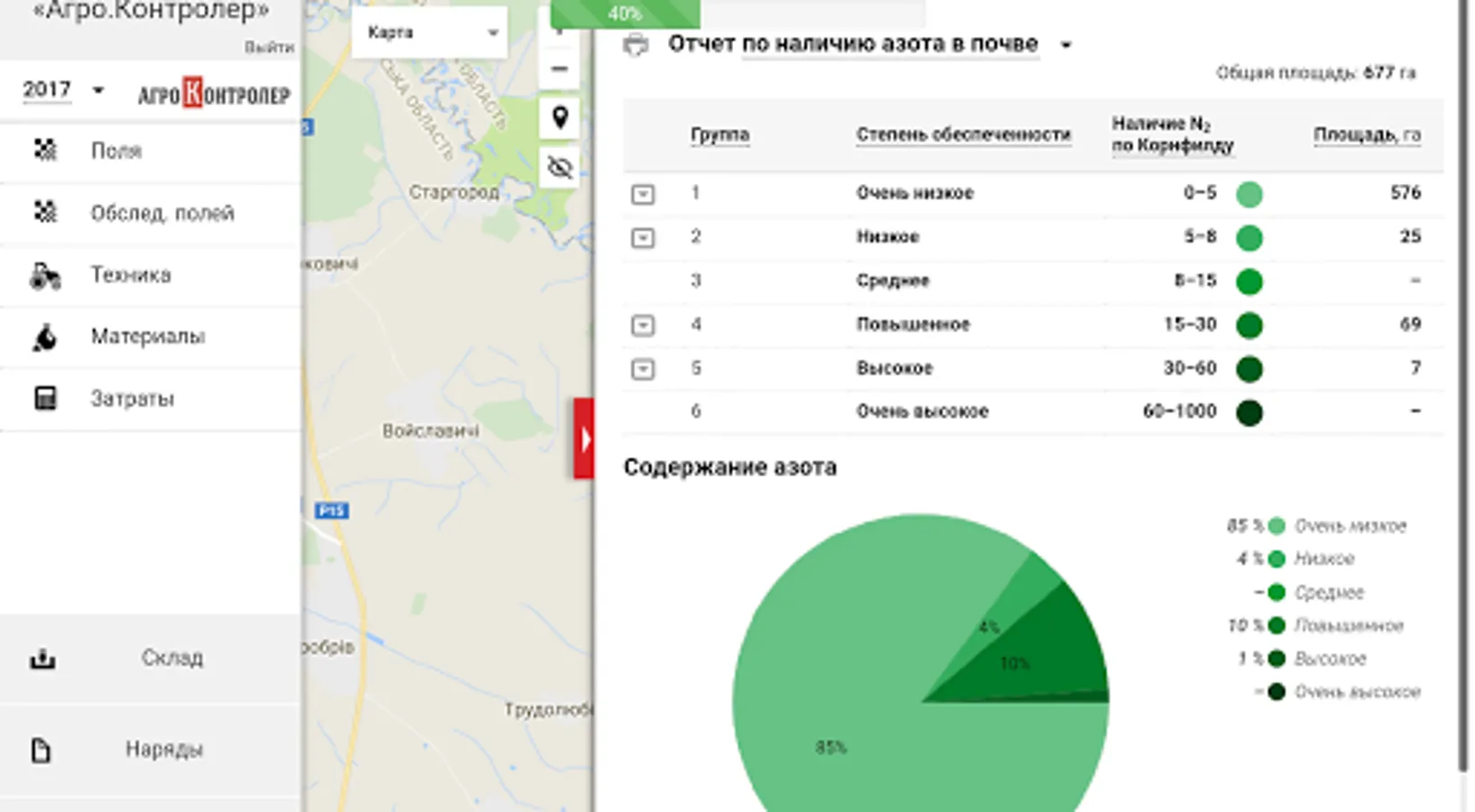Expand group 5 Высокое row
Viewport: 1475px width, 812px height.
pyautogui.click(x=643, y=369)
